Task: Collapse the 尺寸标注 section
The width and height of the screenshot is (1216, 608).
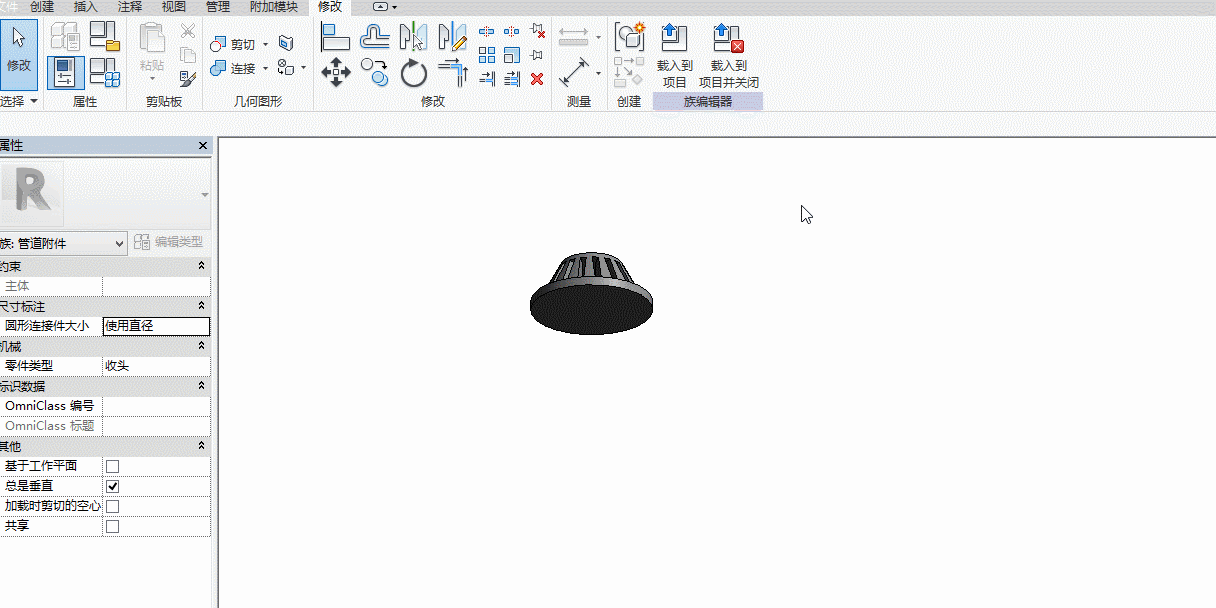Action: point(201,306)
